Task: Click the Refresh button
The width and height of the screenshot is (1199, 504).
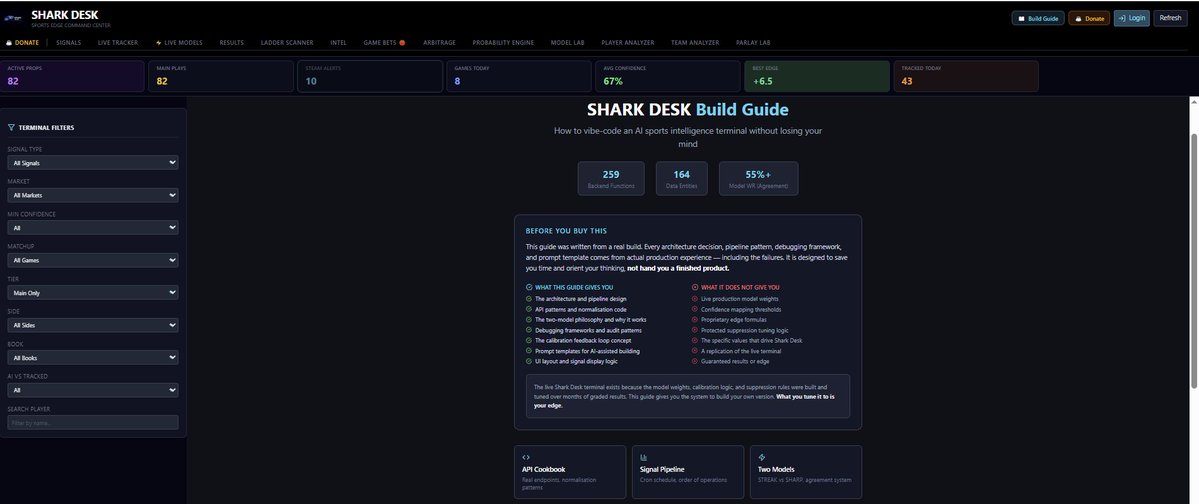Action: coord(1170,18)
